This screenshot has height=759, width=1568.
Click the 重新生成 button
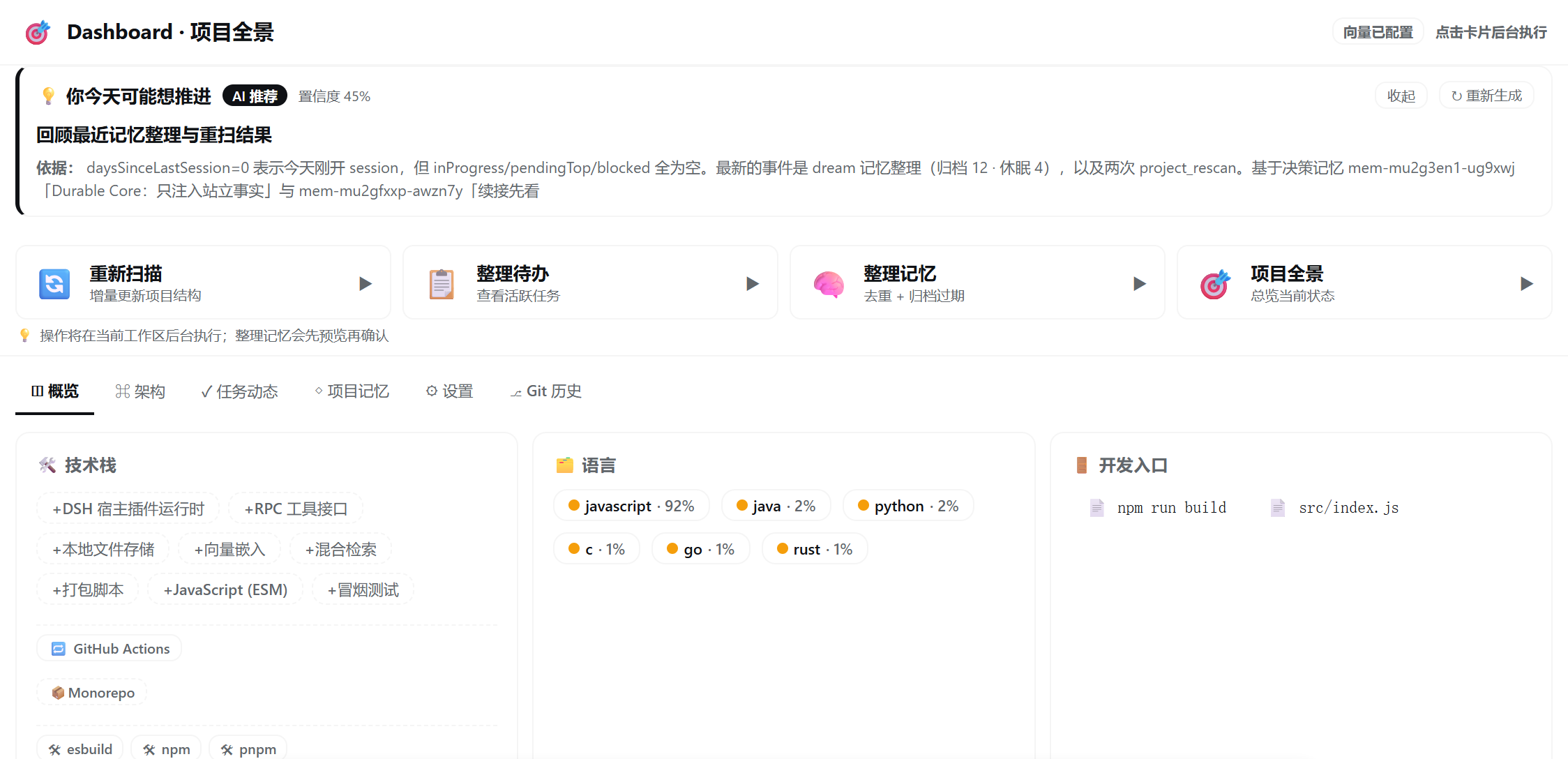1486,96
